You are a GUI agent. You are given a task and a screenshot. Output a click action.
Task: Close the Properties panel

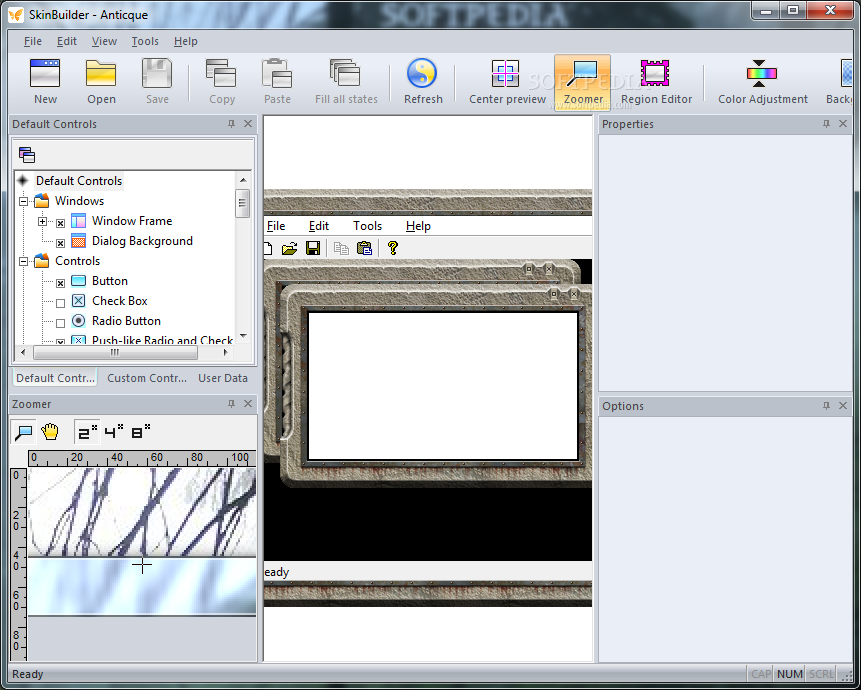[843, 124]
